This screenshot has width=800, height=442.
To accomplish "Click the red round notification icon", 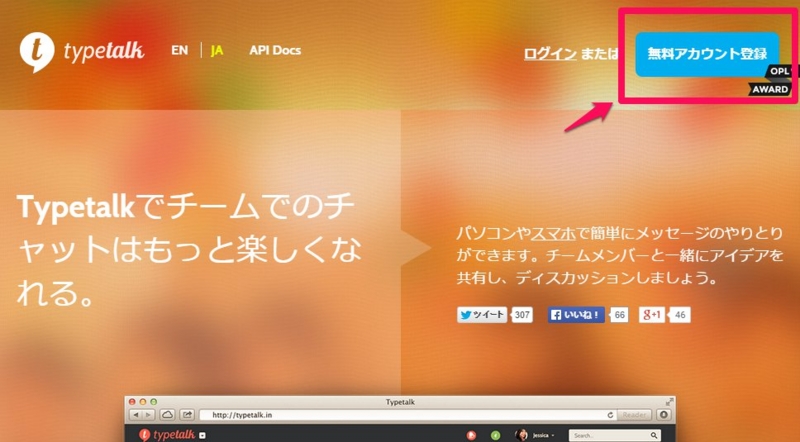I will [471, 435].
